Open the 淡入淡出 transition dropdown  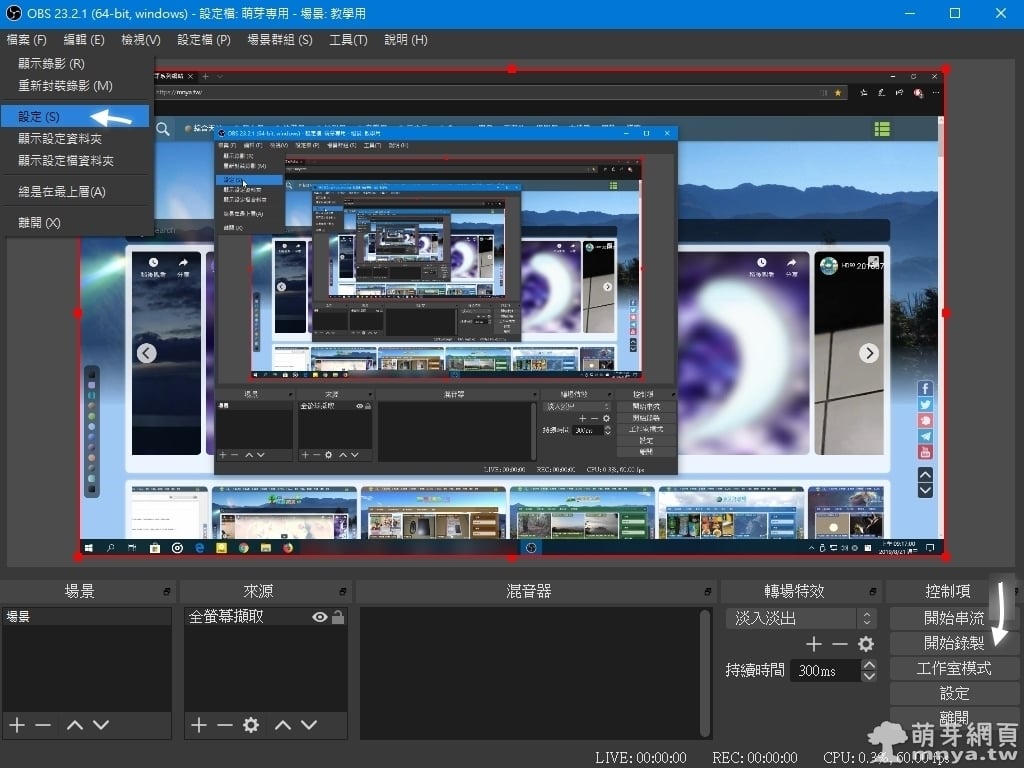pyautogui.click(x=801, y=618)
